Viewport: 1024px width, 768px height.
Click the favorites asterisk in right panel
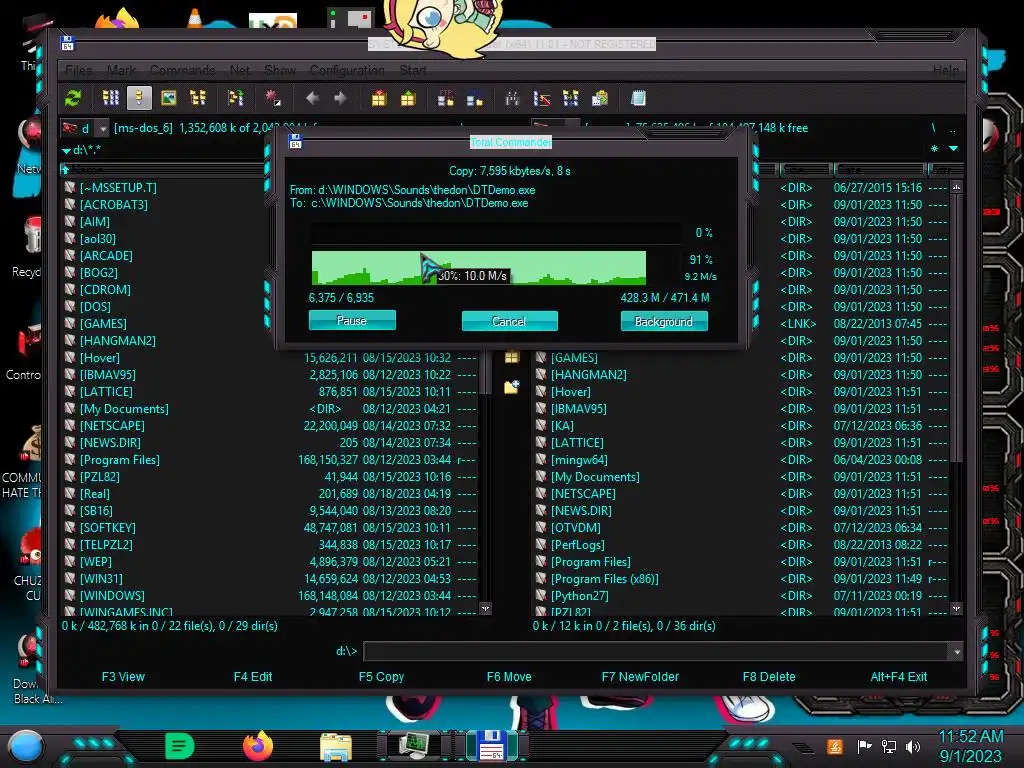(935, 149)
